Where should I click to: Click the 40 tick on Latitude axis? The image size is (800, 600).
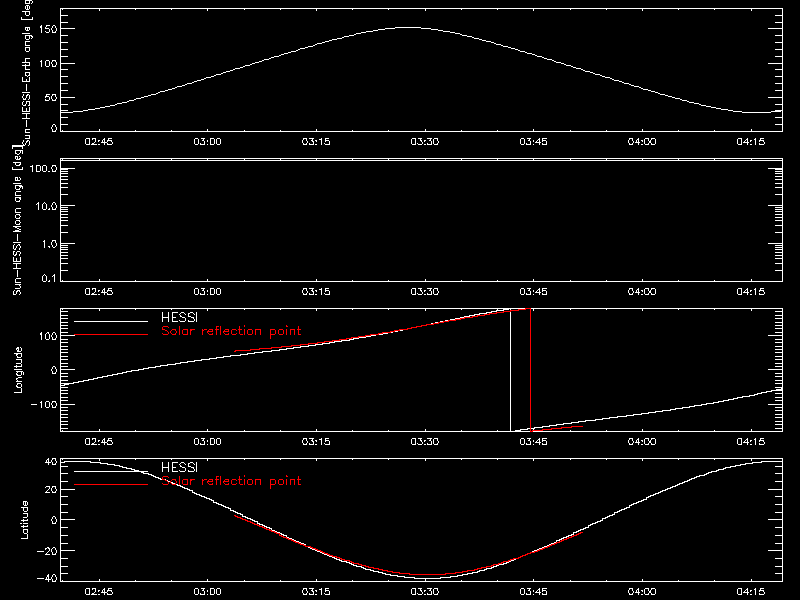point(51,462)
